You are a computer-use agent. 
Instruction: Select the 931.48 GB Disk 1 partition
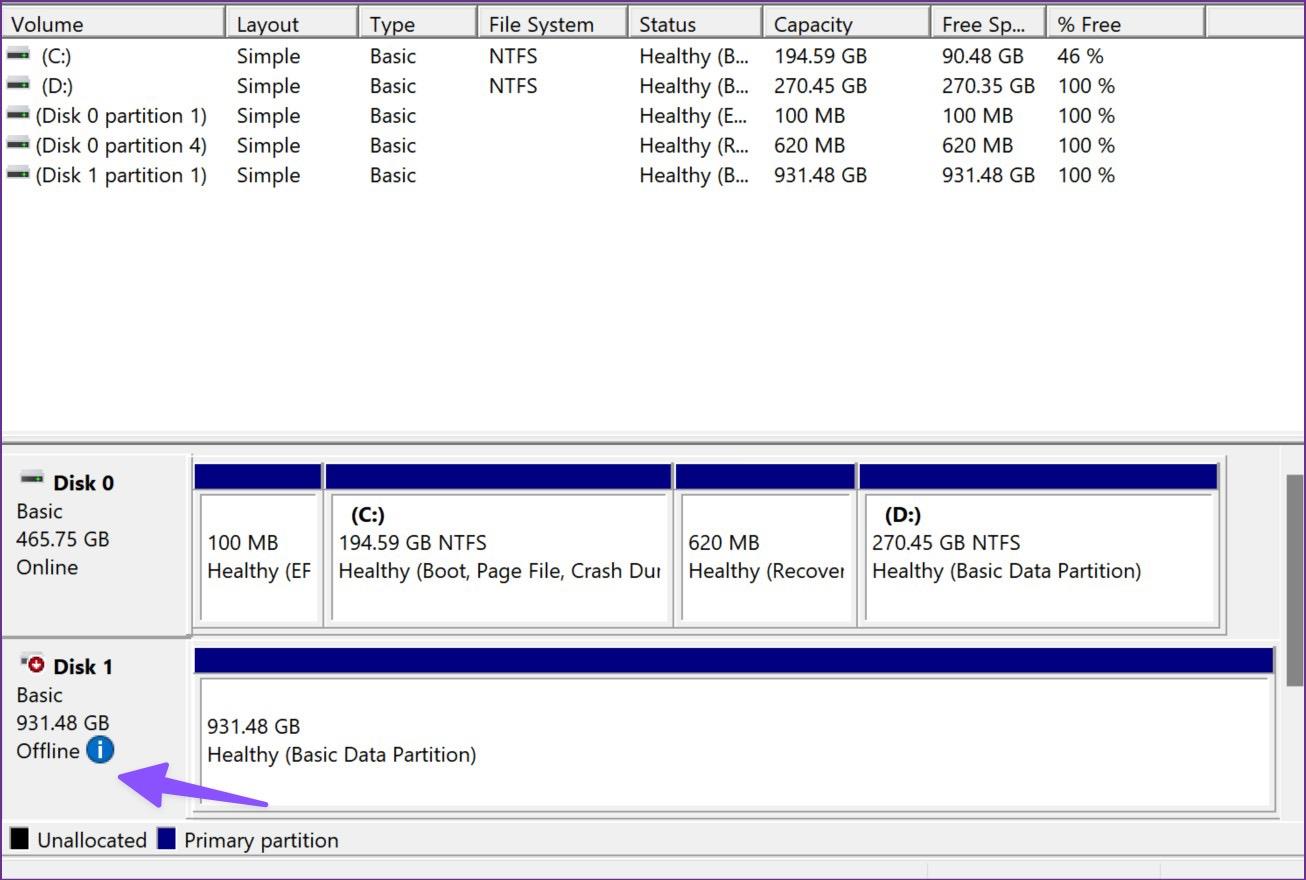coord(734,740)
